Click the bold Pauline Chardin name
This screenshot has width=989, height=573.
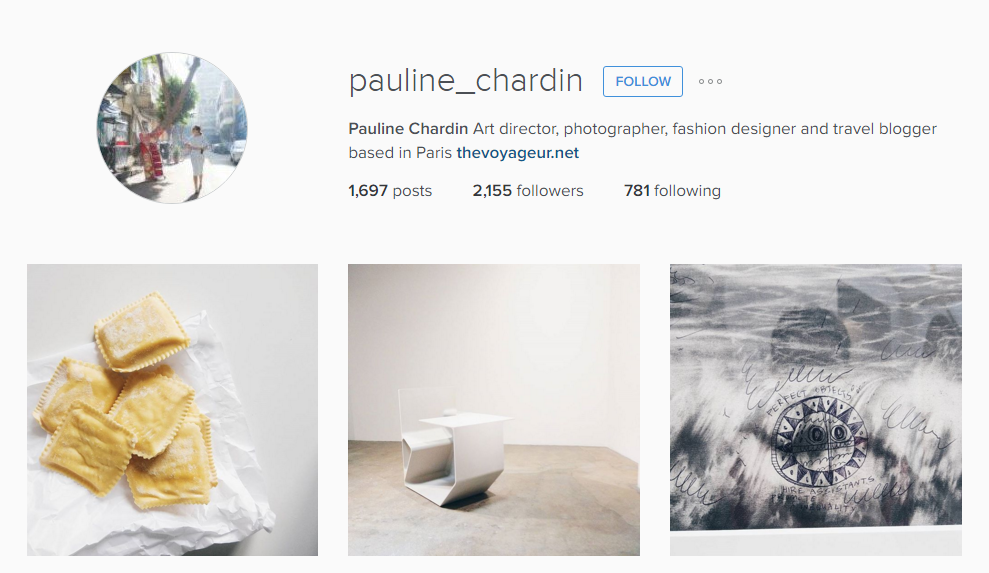coord(408,129)
